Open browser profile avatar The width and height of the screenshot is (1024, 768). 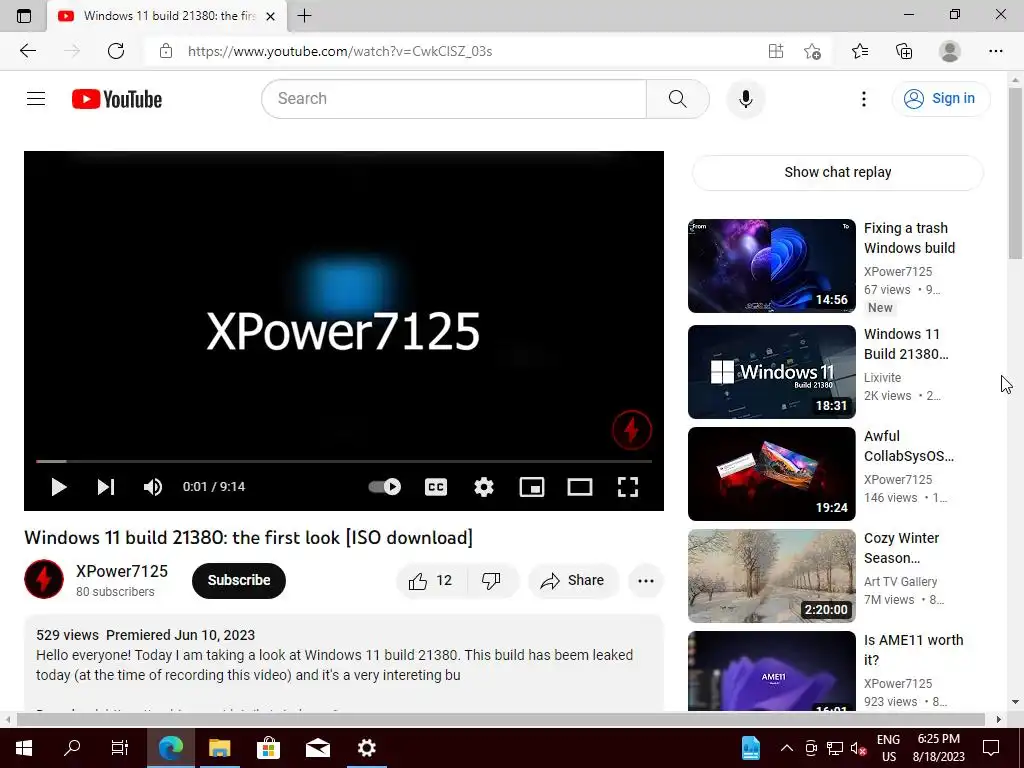(x=950, y=51)
